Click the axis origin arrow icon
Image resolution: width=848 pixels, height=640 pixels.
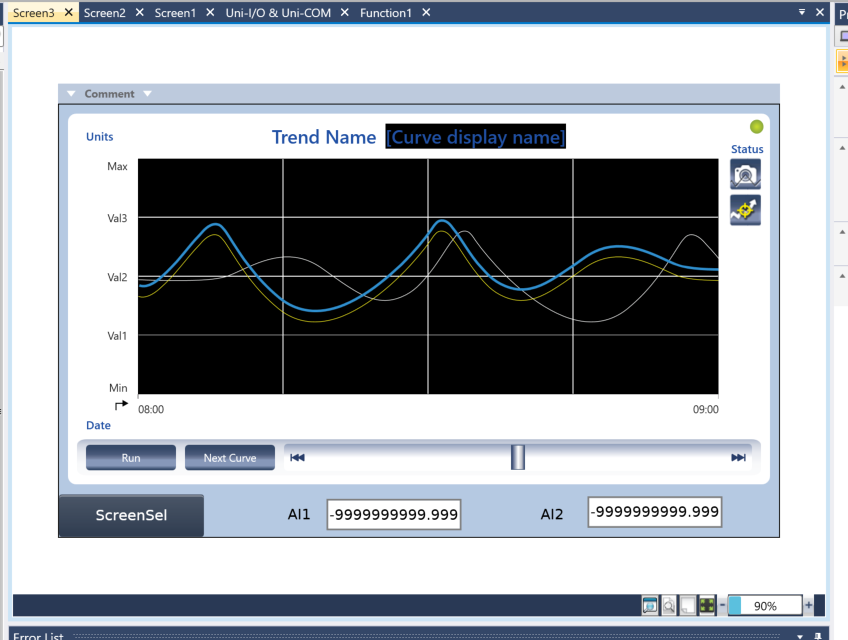click(121, 405)
